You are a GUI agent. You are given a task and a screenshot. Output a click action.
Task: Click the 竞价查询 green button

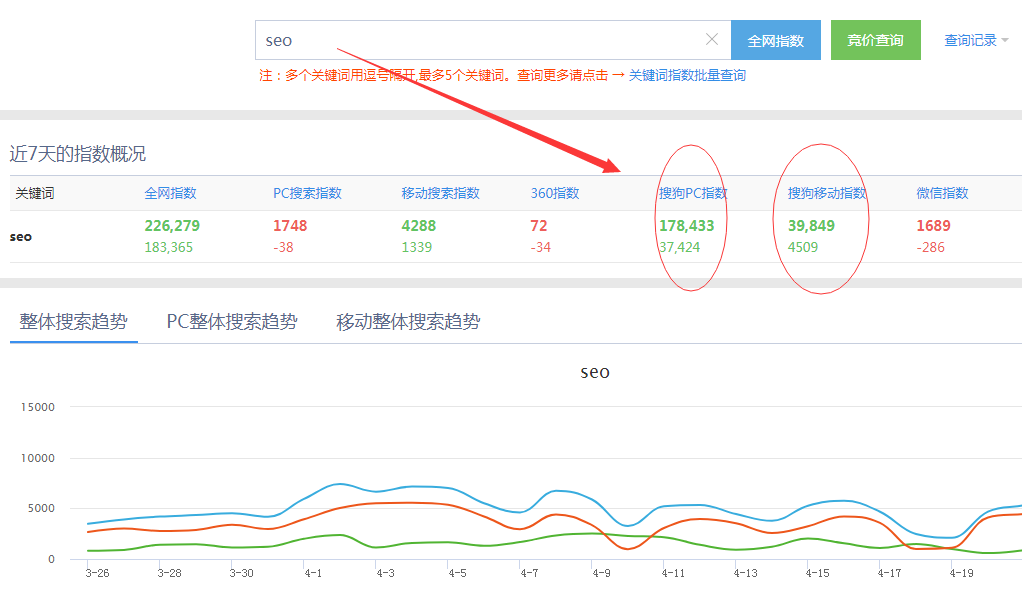tap(875, 40)
